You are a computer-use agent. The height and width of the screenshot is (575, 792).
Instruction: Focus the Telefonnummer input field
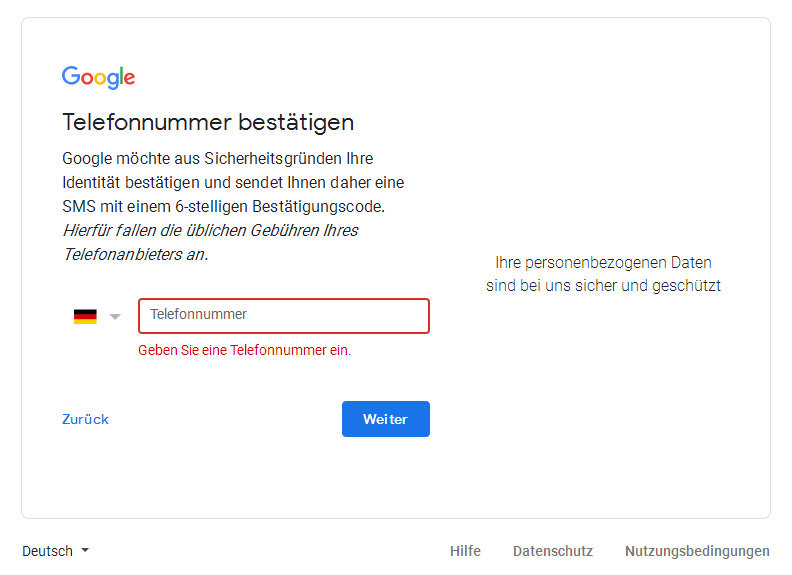point(284,316)
